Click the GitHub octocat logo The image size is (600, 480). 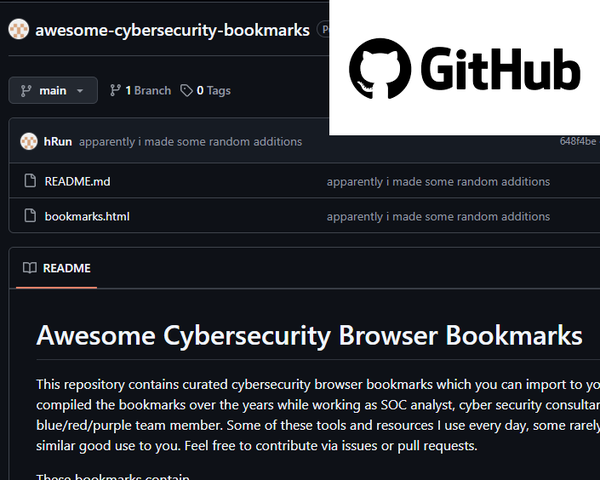(x=377, y=70)
